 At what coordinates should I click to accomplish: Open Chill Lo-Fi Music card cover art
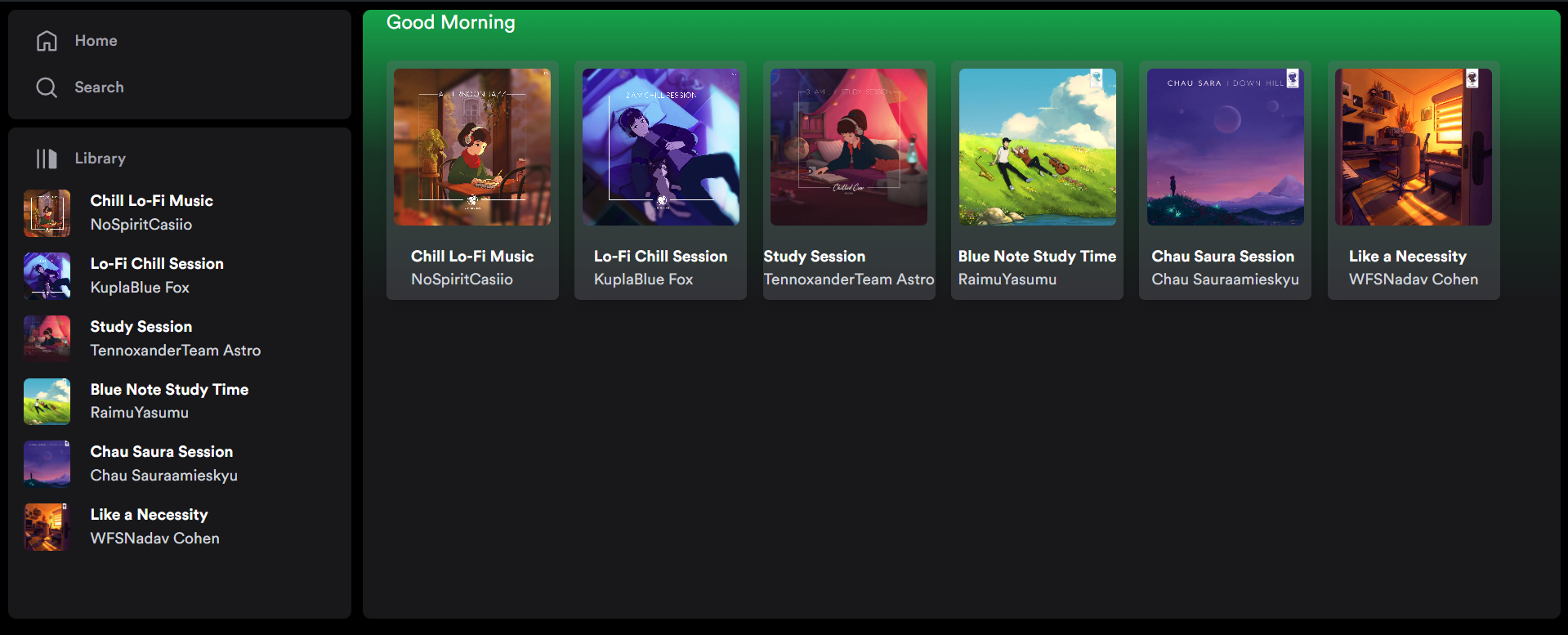tap(472, 147)
